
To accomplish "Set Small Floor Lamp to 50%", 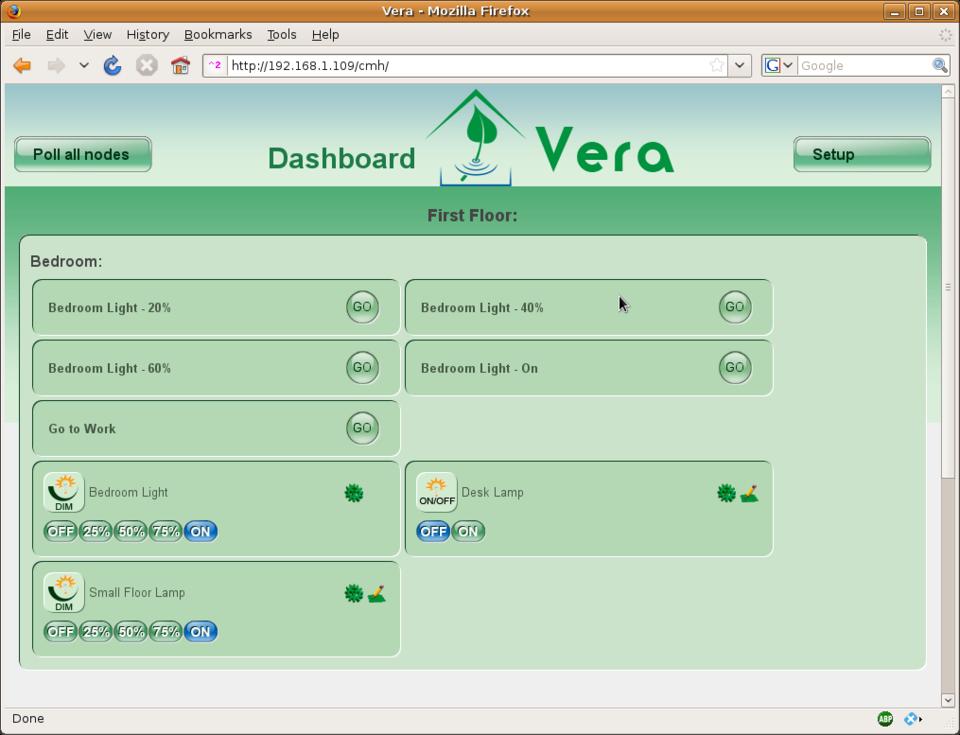I will click(x=131, y=631).
